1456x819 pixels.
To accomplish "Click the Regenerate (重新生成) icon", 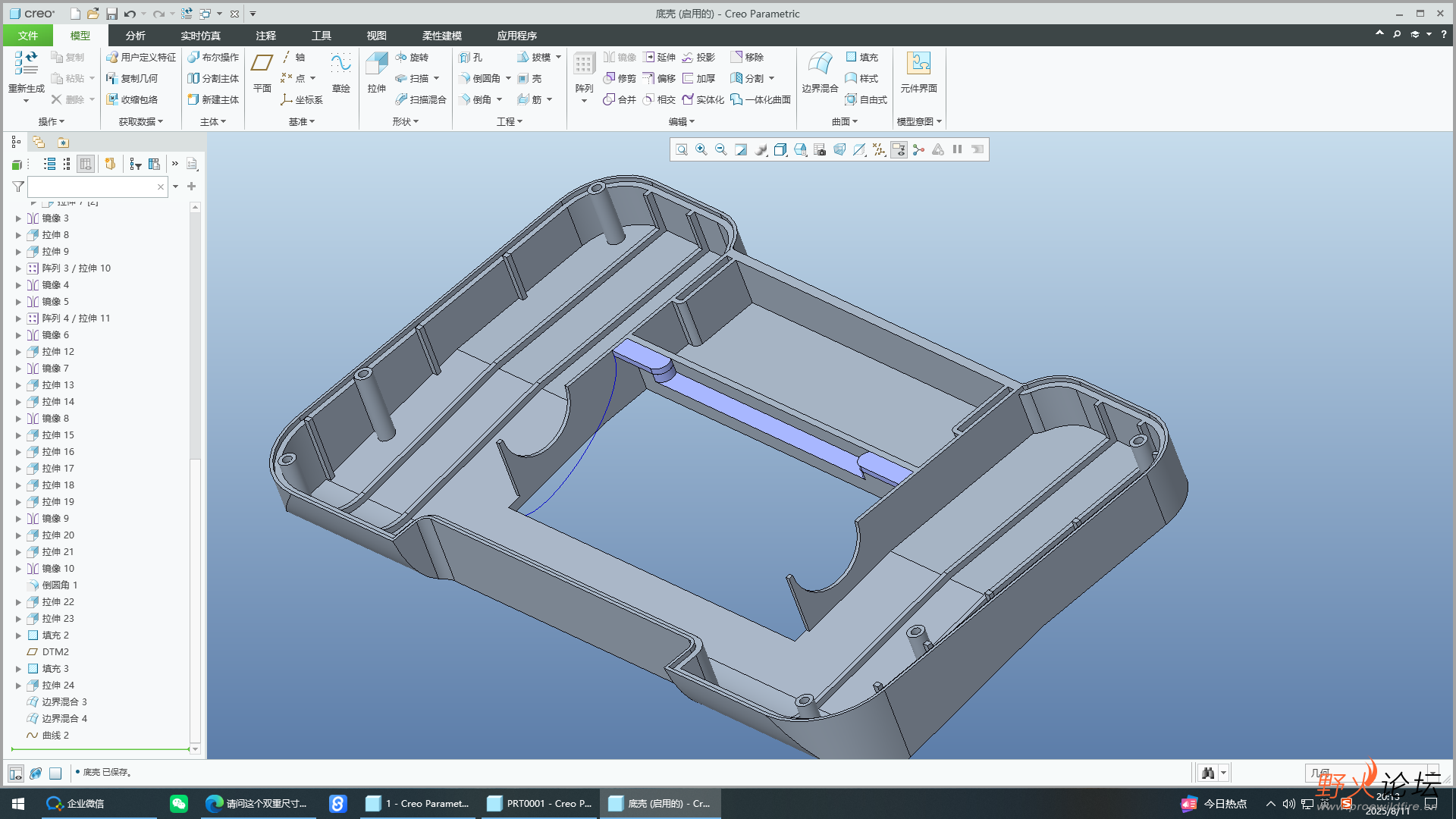I will [x=26, y=64].
